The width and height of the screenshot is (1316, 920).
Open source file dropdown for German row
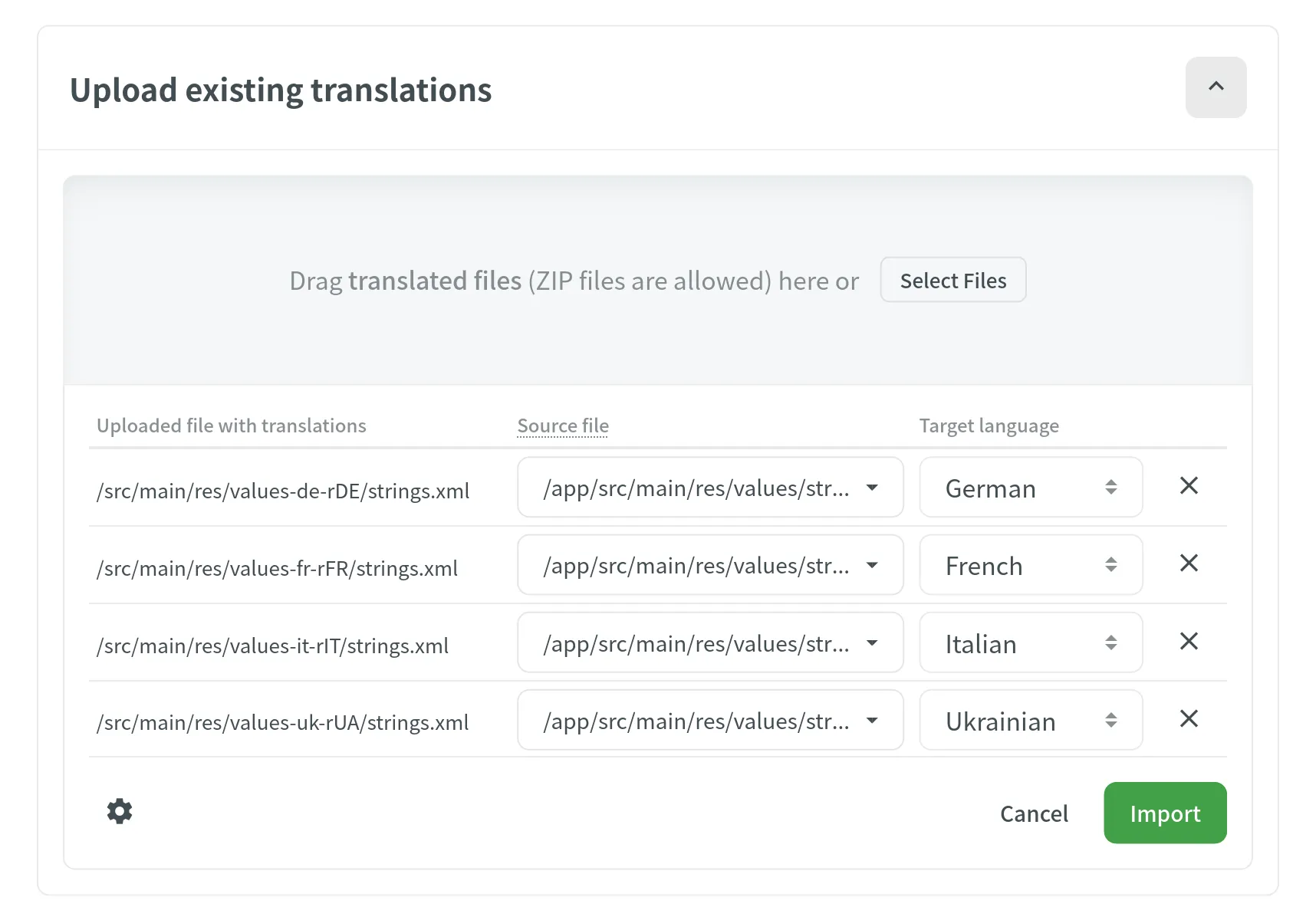(709, 488)
